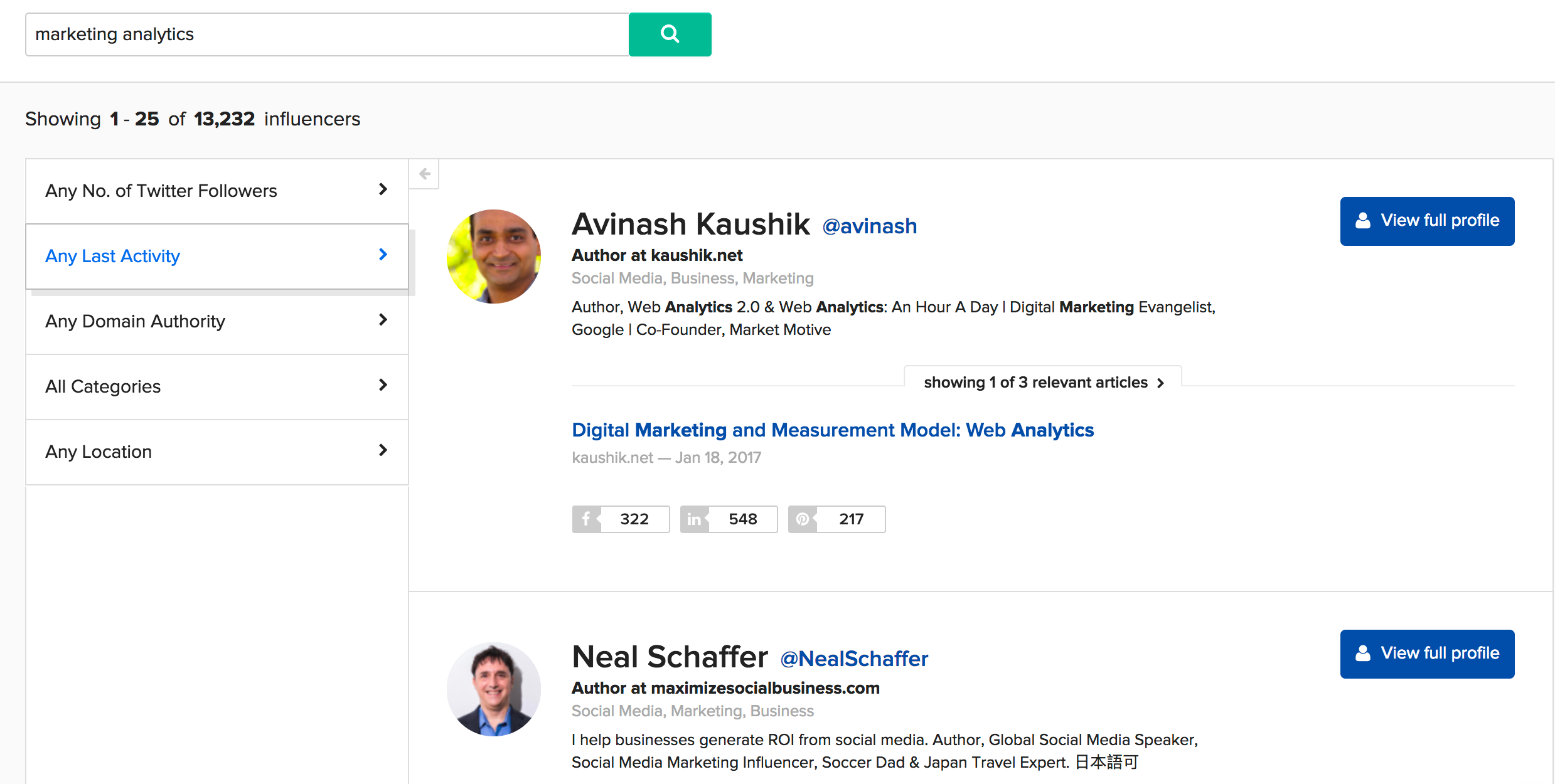This screenshot has height=784, width=1555.
Task: Collapse the filter sidebar with arrow icon
Action: 424,174
